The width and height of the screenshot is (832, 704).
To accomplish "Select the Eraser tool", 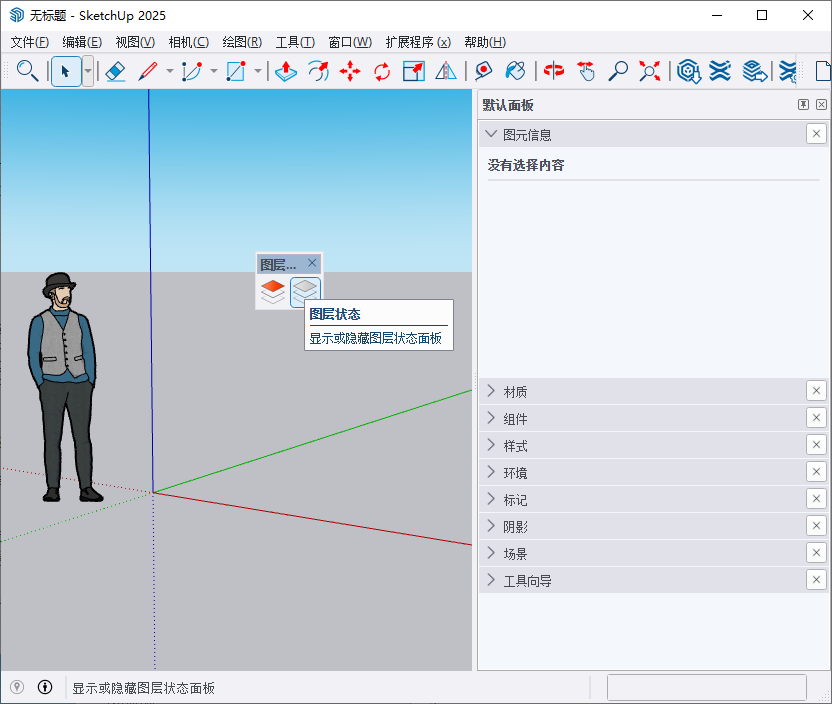I will [x=115, y=72].
